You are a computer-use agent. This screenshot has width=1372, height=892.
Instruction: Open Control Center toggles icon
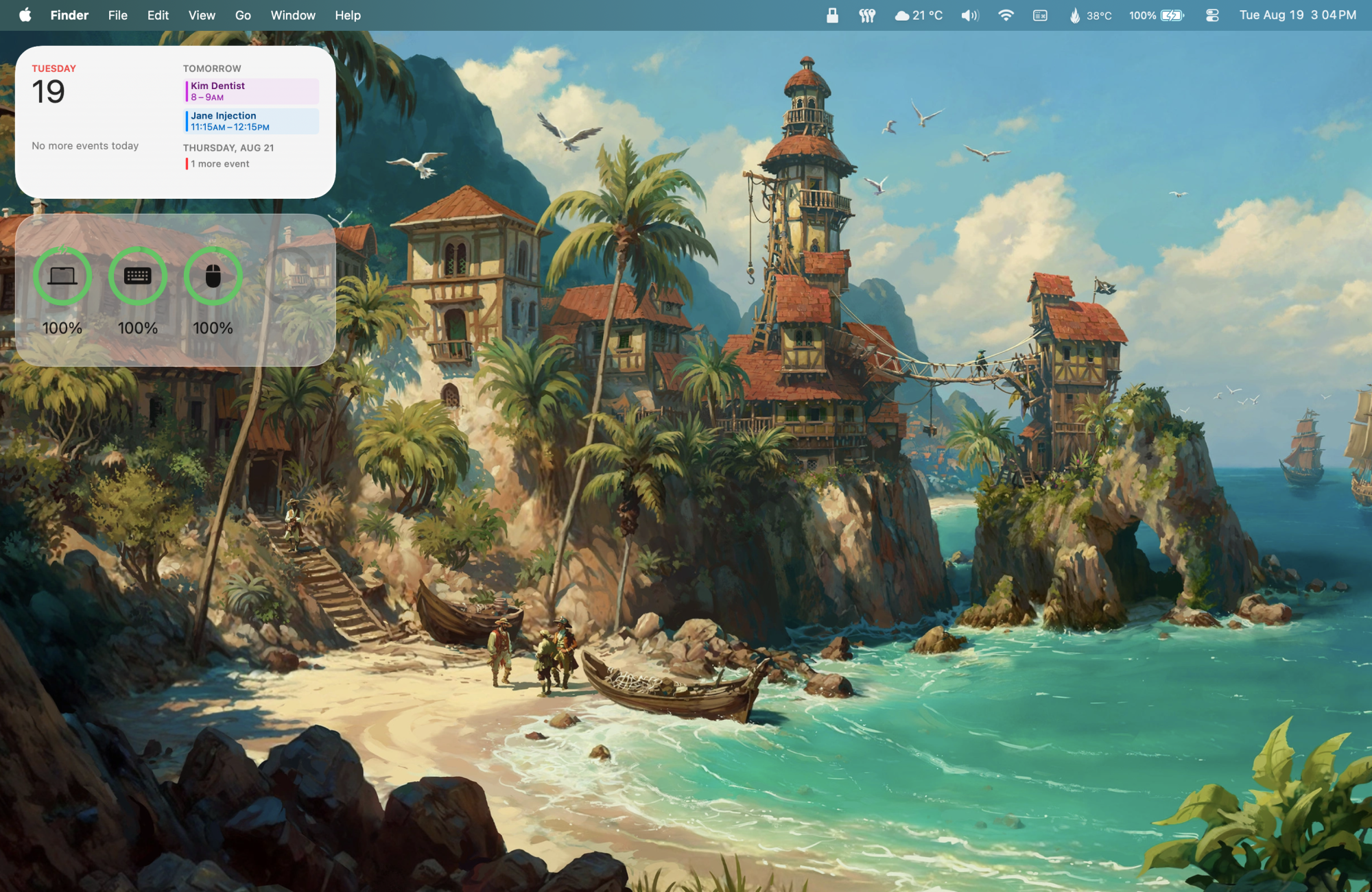(1212, 15)
